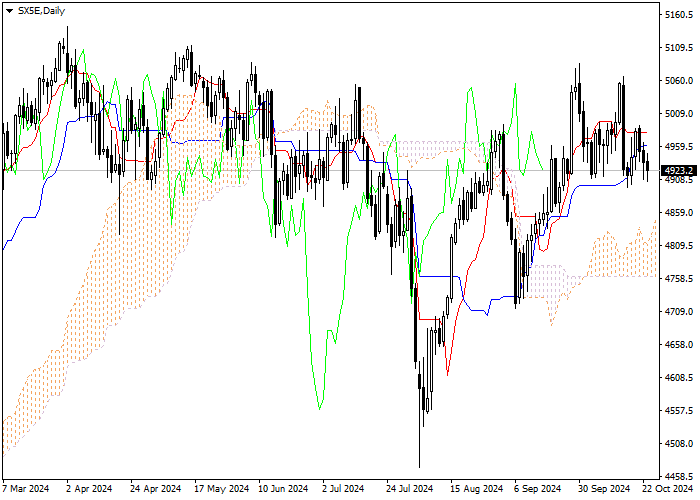The height and width of the screenshot is (500, 700).
Task: Click the 5160.5 price axis label
Action: [x=679, y=15]
